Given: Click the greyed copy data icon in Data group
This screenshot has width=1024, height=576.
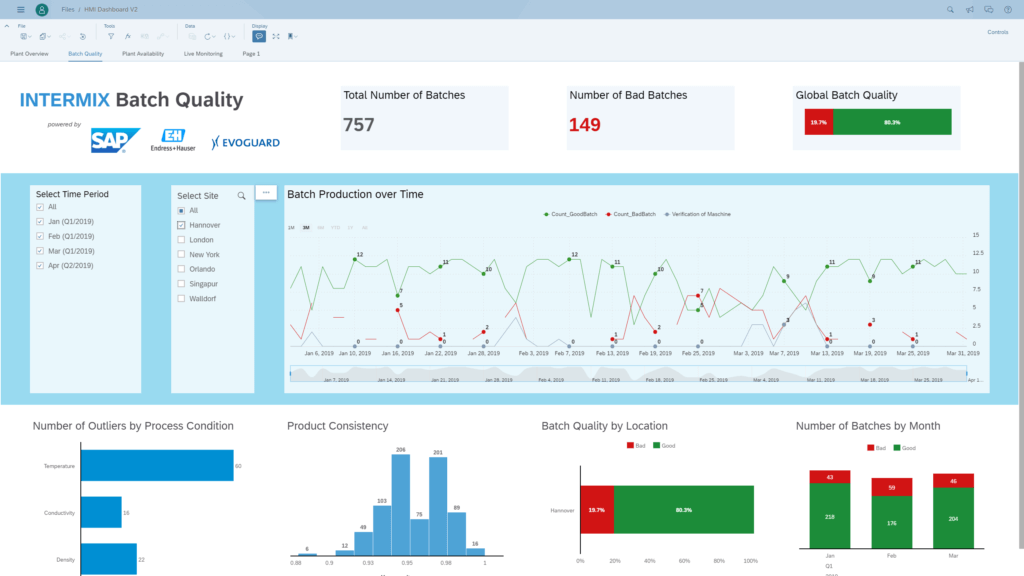Looking at the screenshot, I should pyautogui.click(x=192, y=37).
